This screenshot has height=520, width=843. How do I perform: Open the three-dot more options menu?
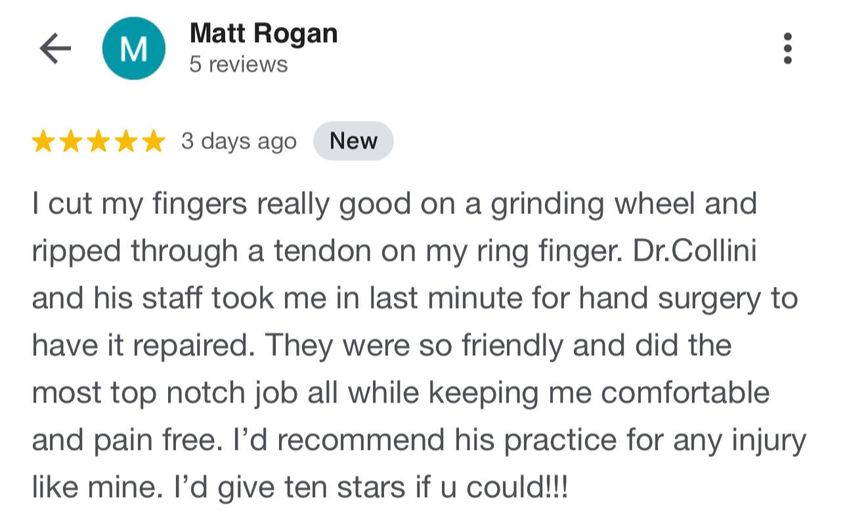click(x=787, y=48)
